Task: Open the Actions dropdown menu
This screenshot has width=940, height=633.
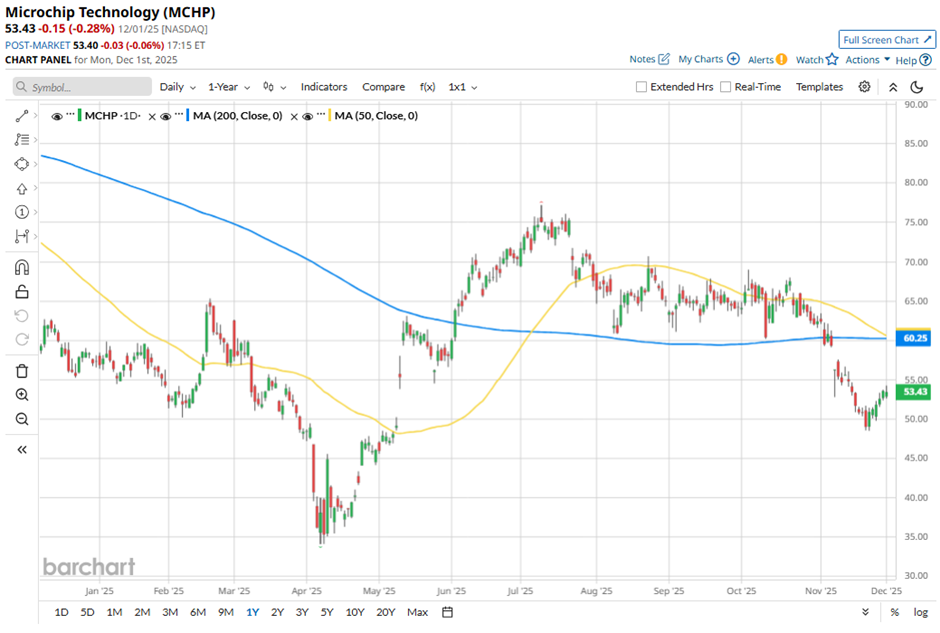Action: 867,60
